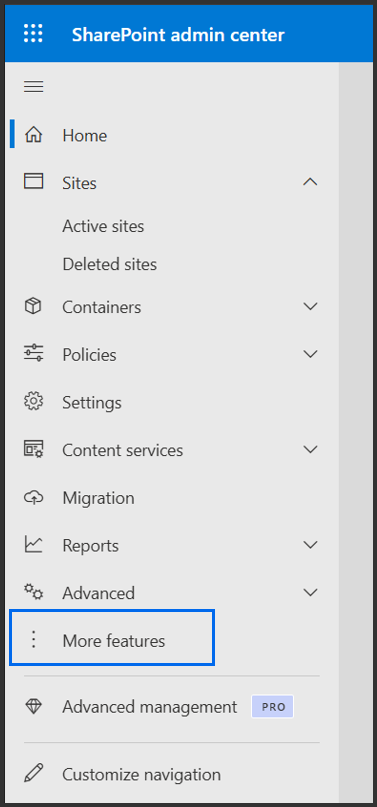Click the More features three-dot icon

[34, 639]
